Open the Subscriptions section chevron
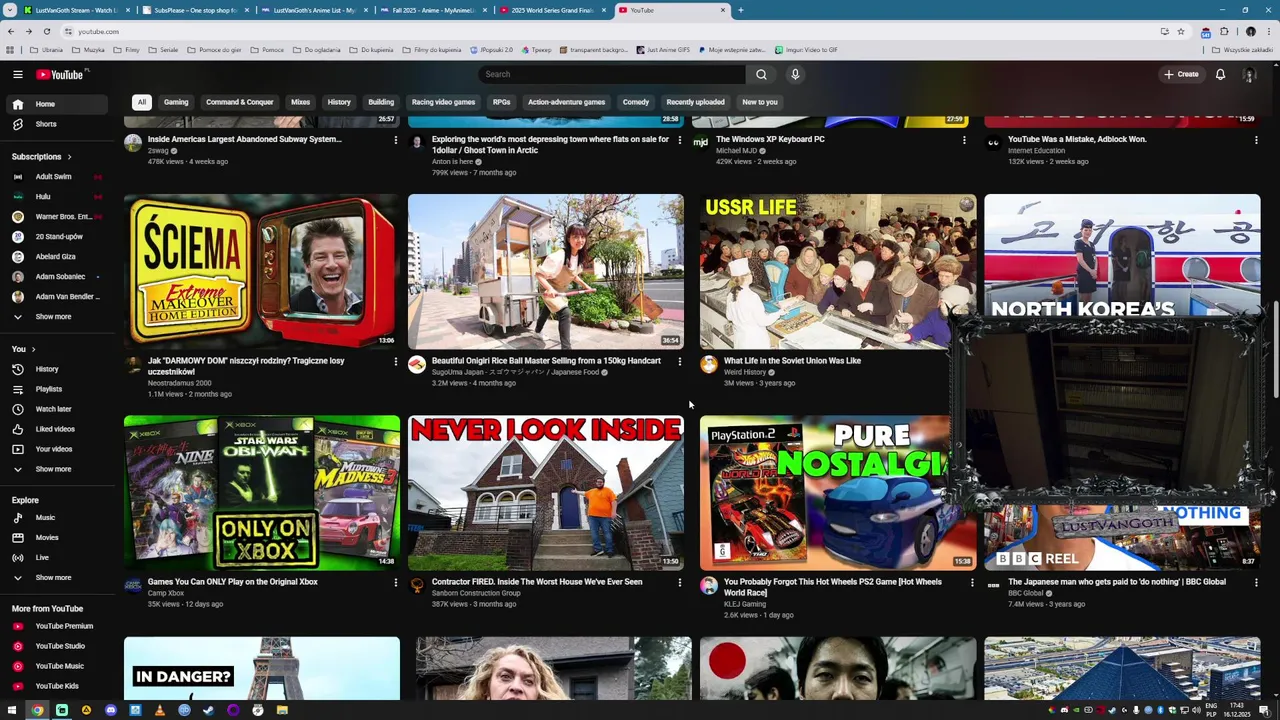The height and width of the screenshot is (720, 1280). click(69, 157)
